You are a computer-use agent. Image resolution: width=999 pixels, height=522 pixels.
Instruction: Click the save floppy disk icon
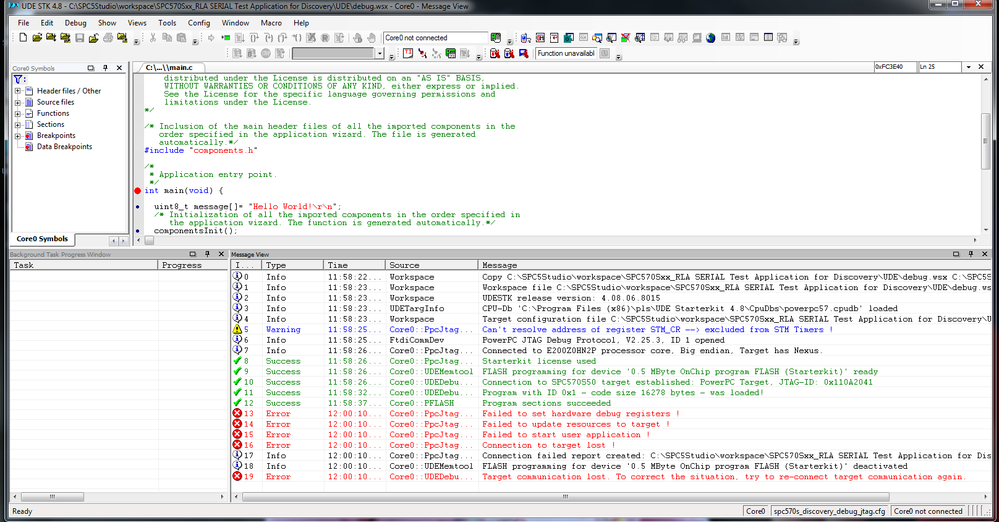pyautogui.click(x=80, y=38)
